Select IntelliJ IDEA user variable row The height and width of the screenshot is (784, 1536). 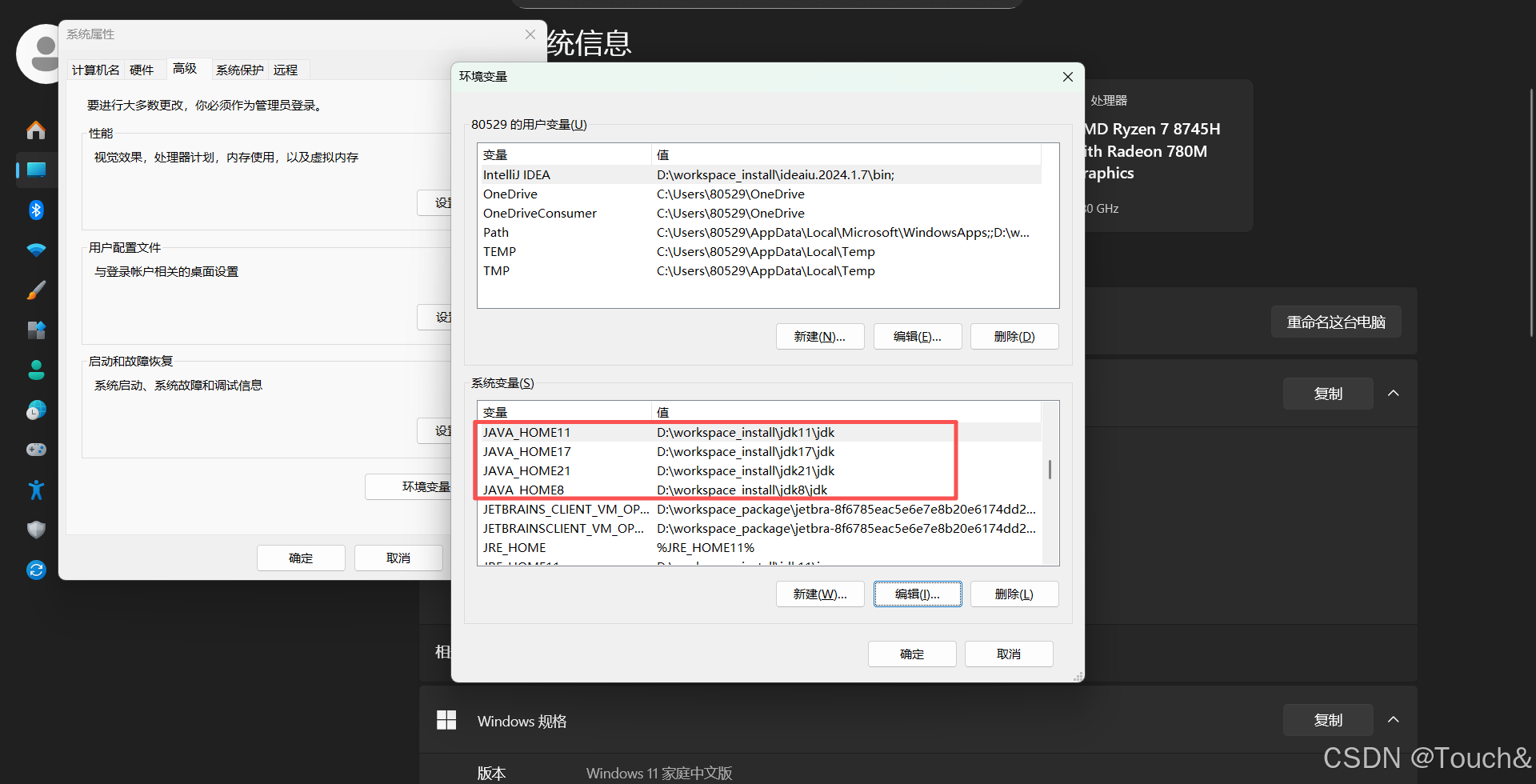[759, 175]
